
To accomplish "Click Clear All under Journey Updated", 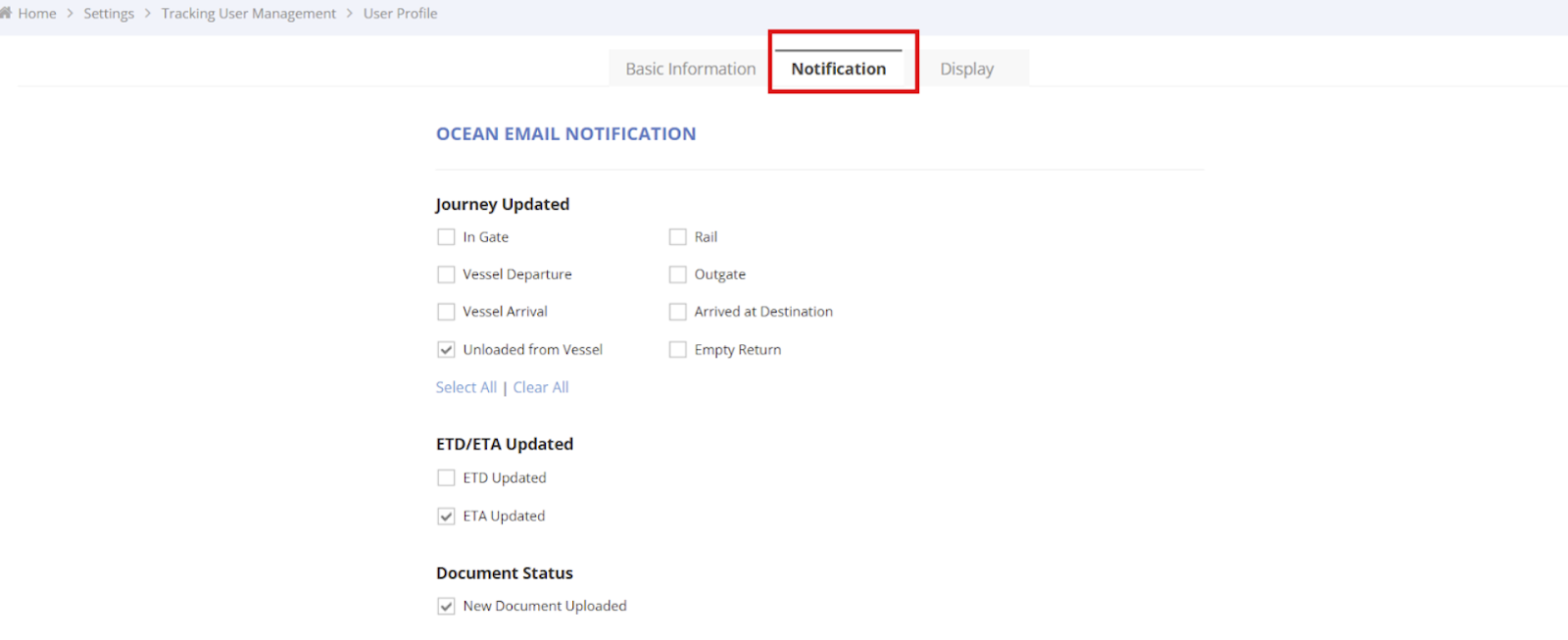I will click(x=541, y=387).
